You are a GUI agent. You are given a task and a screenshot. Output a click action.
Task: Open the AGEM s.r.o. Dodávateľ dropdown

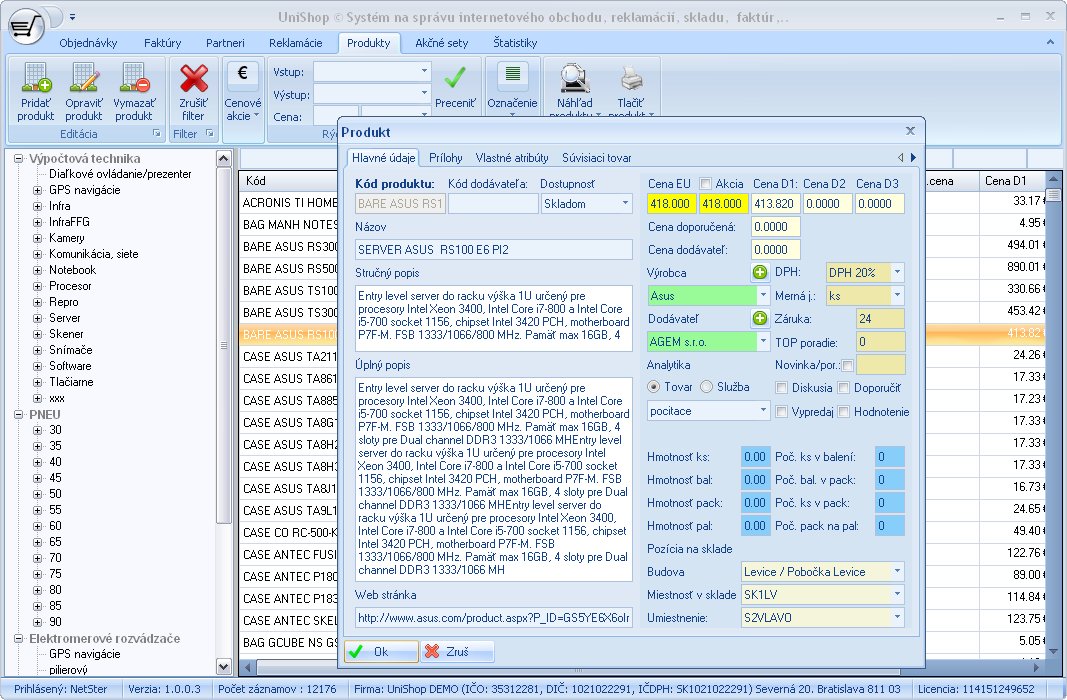click(763, 341)
